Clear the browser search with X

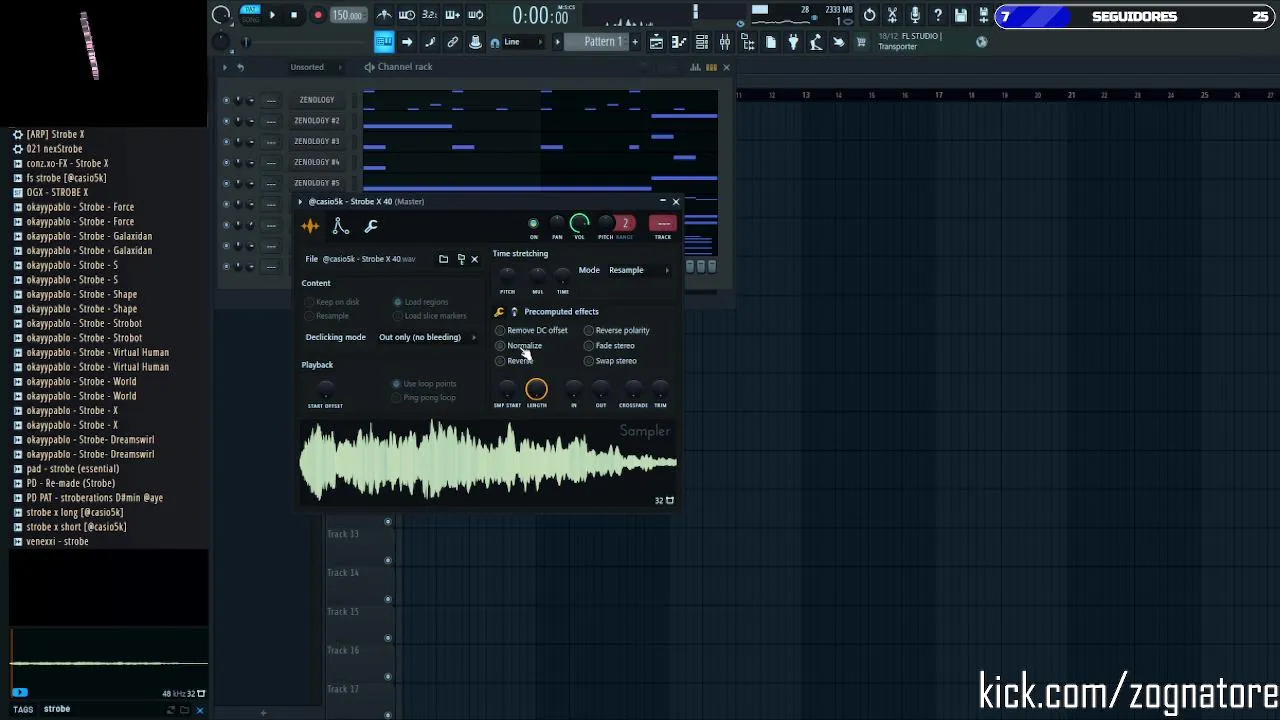click(200, 710)
